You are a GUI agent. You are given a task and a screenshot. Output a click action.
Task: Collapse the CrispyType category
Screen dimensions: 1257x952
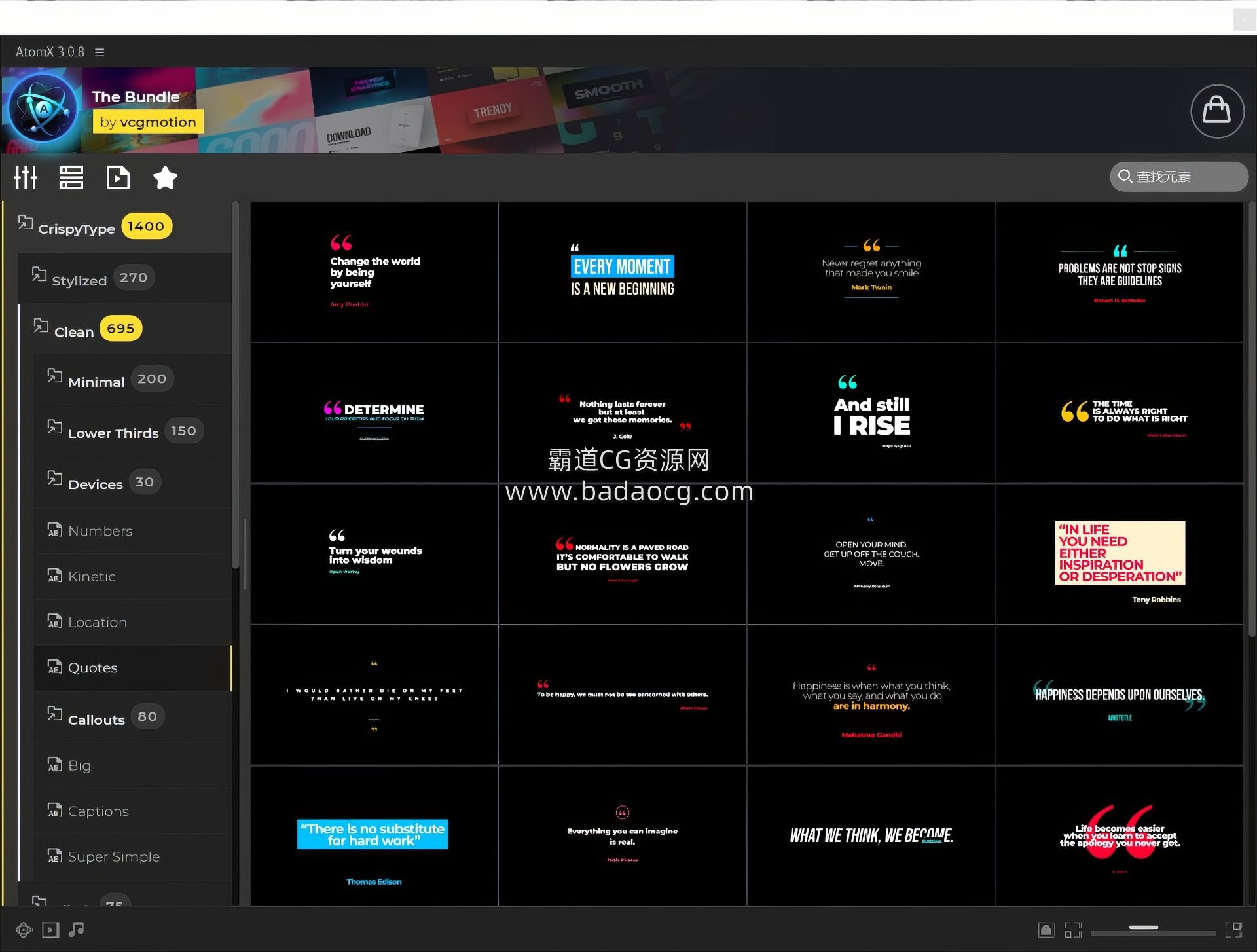118,227
